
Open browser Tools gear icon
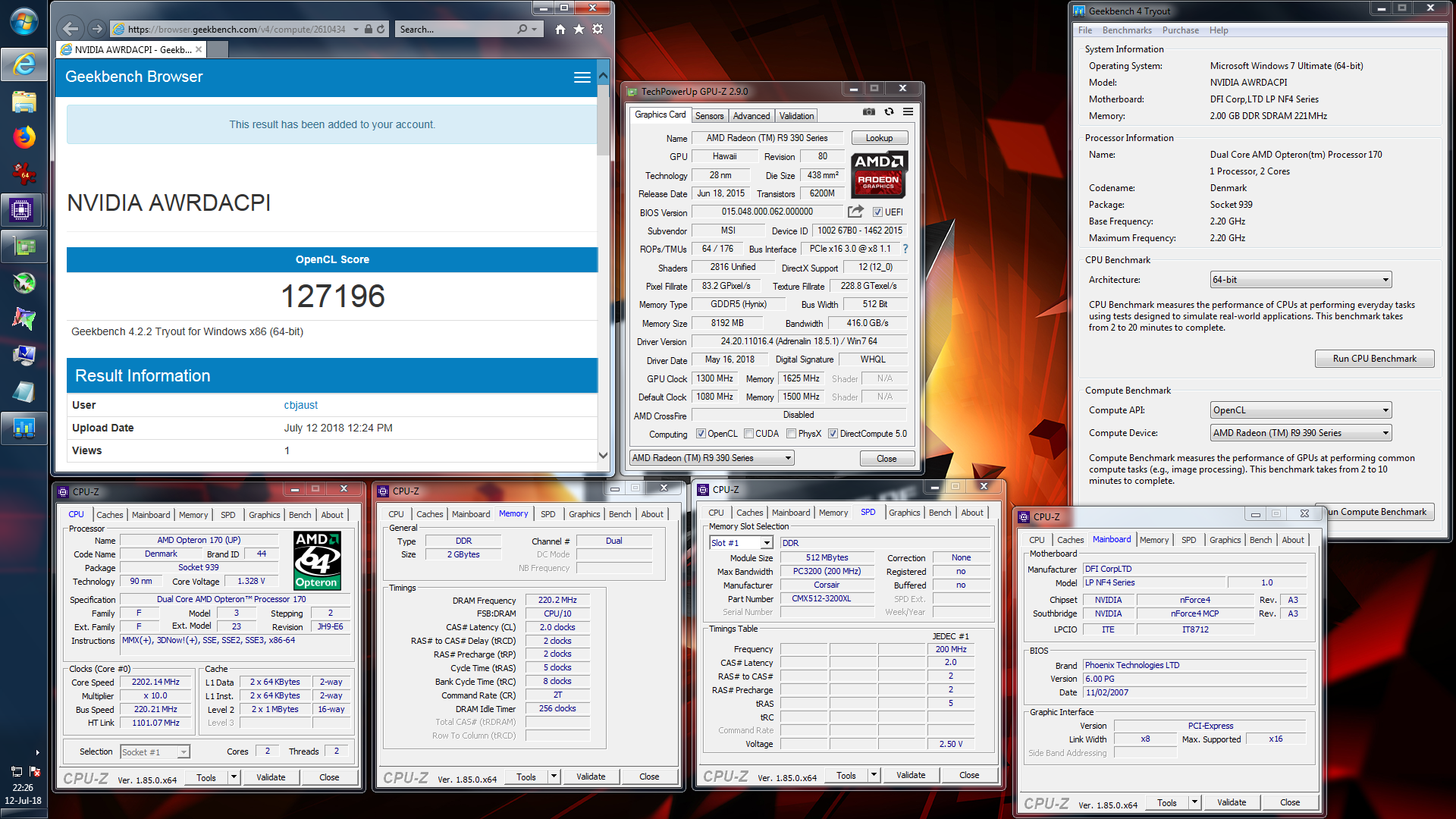point(598,29)
